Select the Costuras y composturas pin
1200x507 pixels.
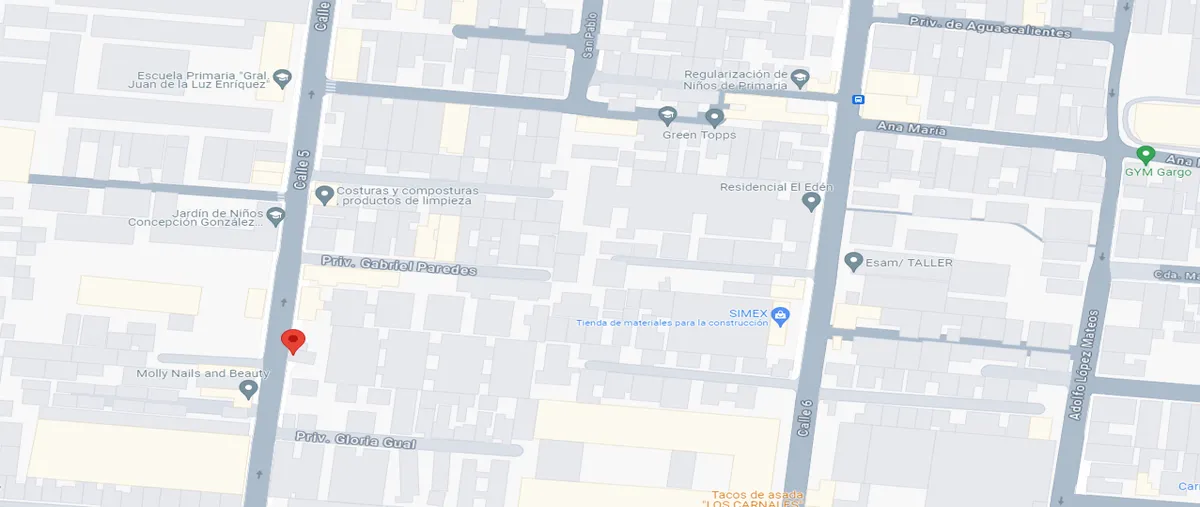pyautogui.click(x=323, y=194)
